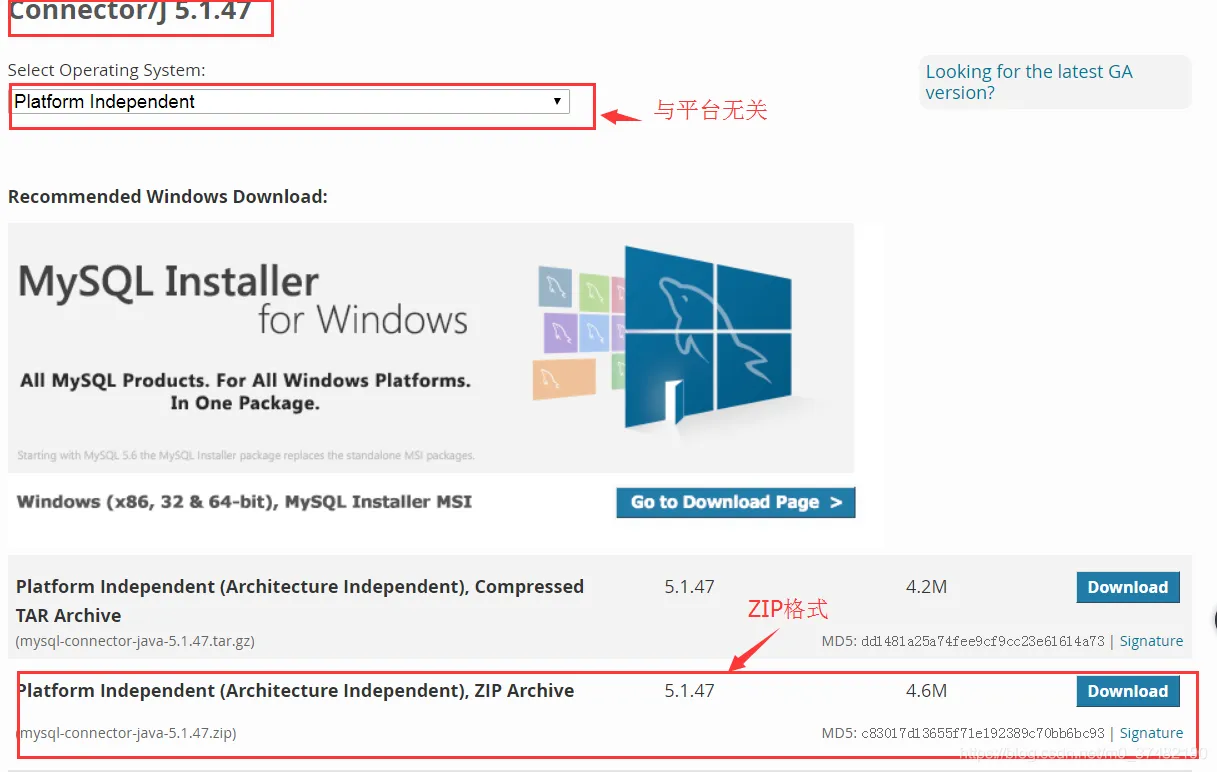
Task: Click the file name mysql-connector-java-5.1.47.tar.gz
Action: (x=135, y=641)
